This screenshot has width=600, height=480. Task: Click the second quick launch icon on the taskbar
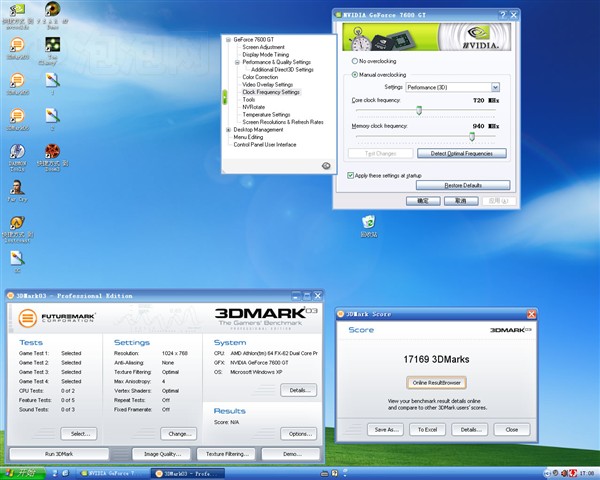tap(65, 473)
